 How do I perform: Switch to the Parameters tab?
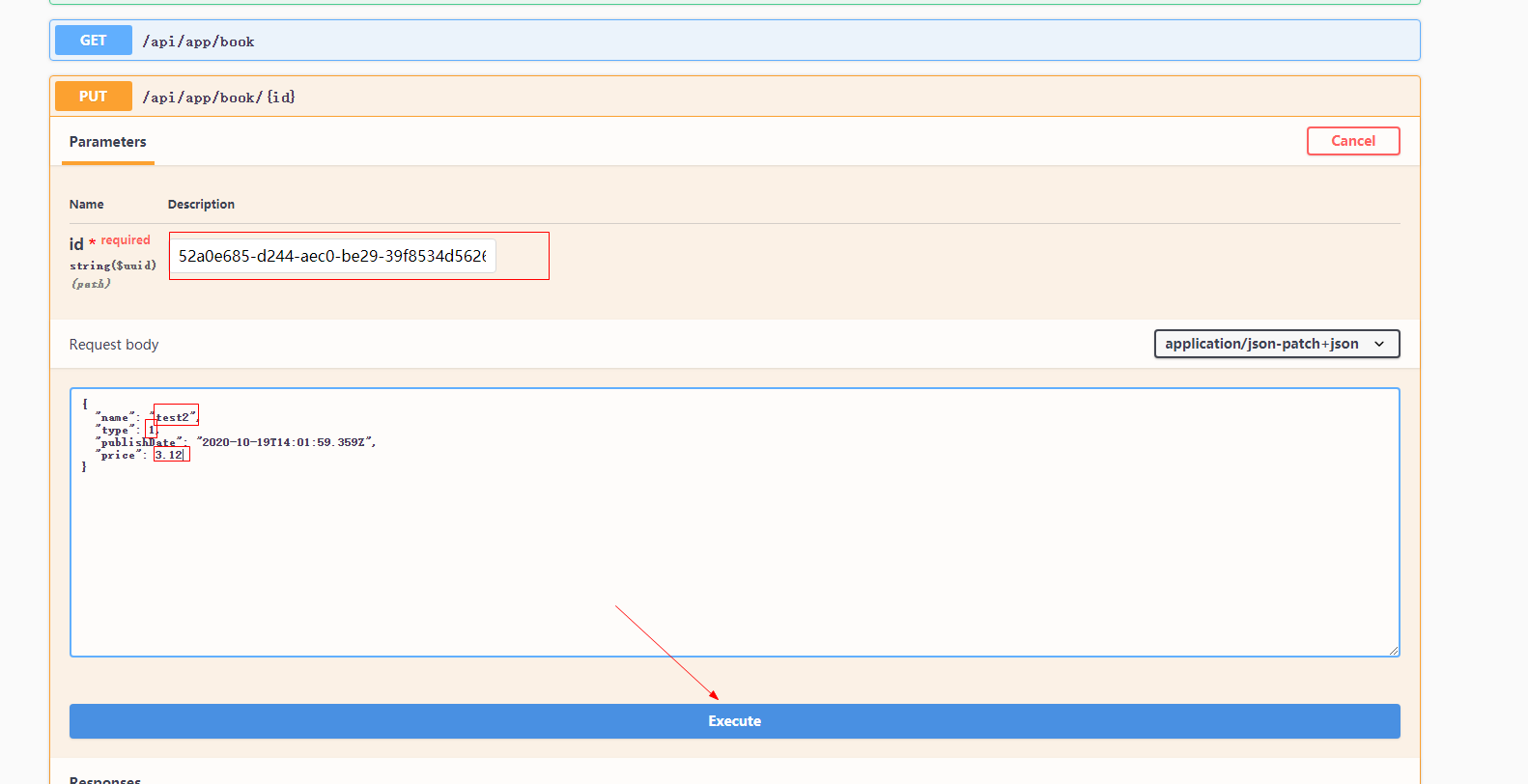[x=108, y=142]
